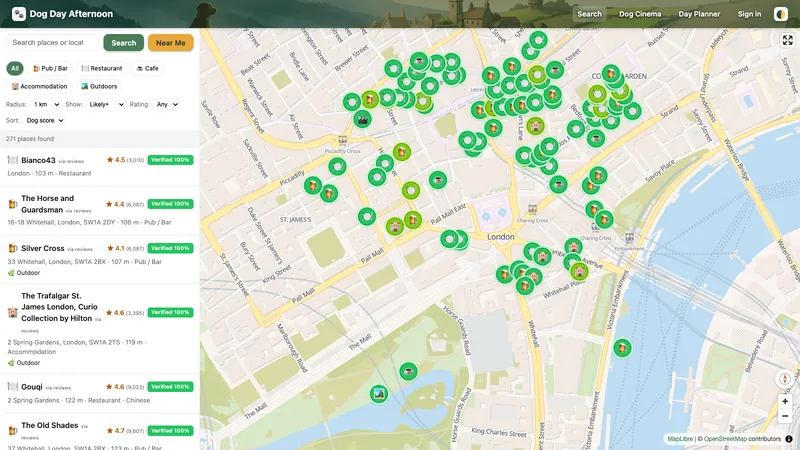This screenshot has width=800, height=450.
Task: Open the Gouqi listing title
Action: [32, 387]
